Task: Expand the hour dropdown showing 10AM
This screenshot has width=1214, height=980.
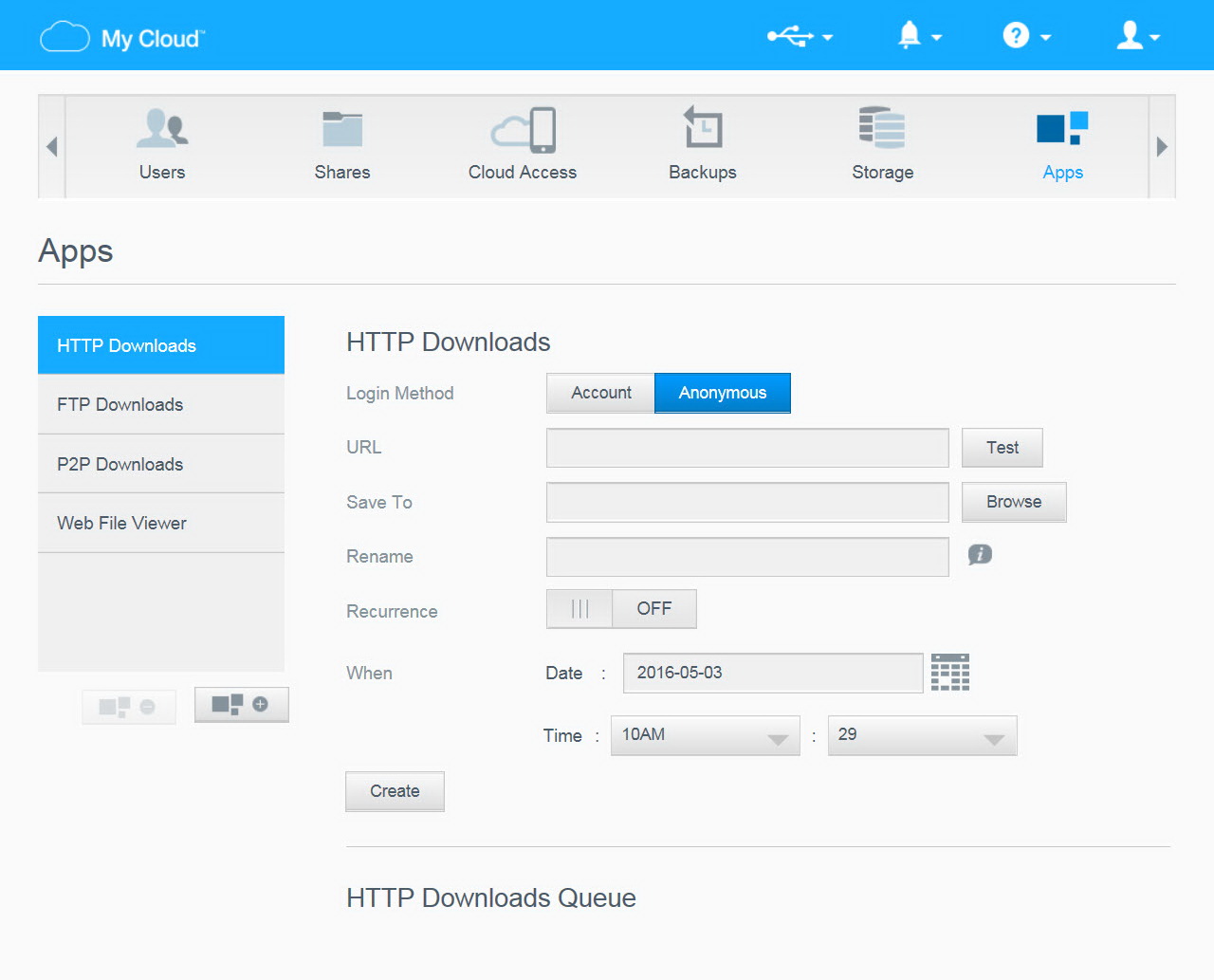Action: (x=705, y=735)
